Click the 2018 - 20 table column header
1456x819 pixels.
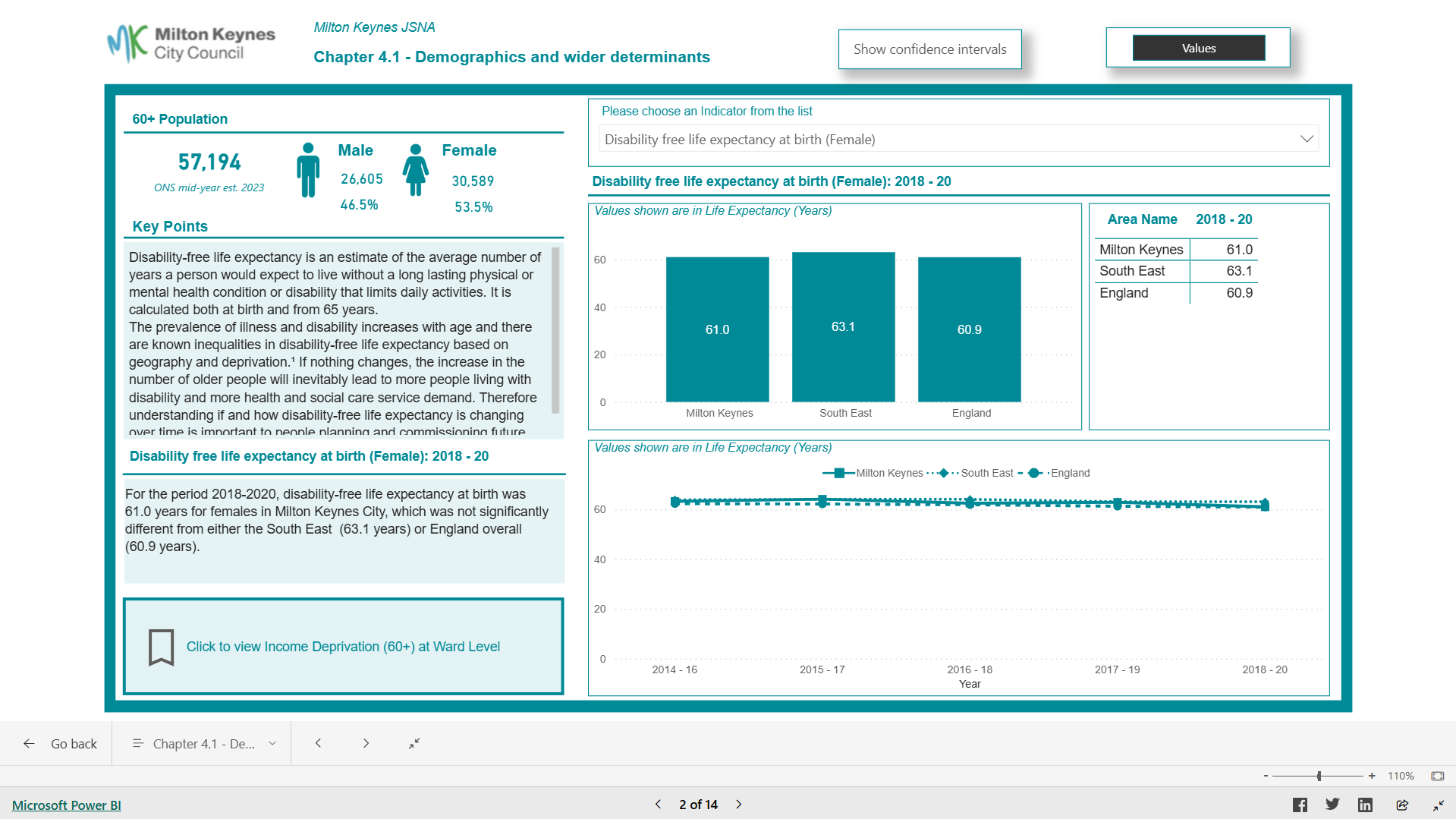(1224, 219)
